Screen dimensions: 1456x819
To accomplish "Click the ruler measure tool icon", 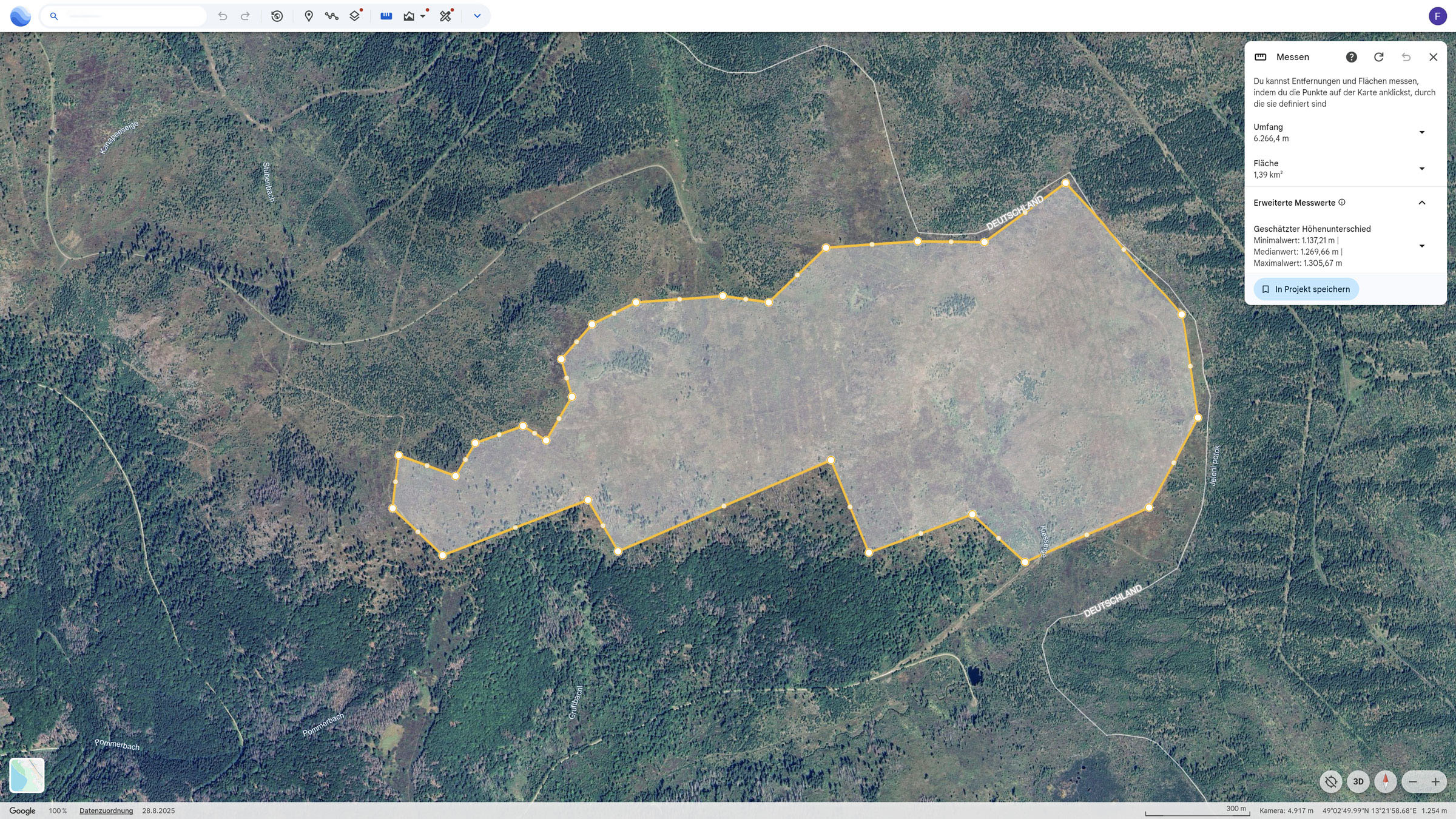I will pyautogui.click(x=386, y=16).
